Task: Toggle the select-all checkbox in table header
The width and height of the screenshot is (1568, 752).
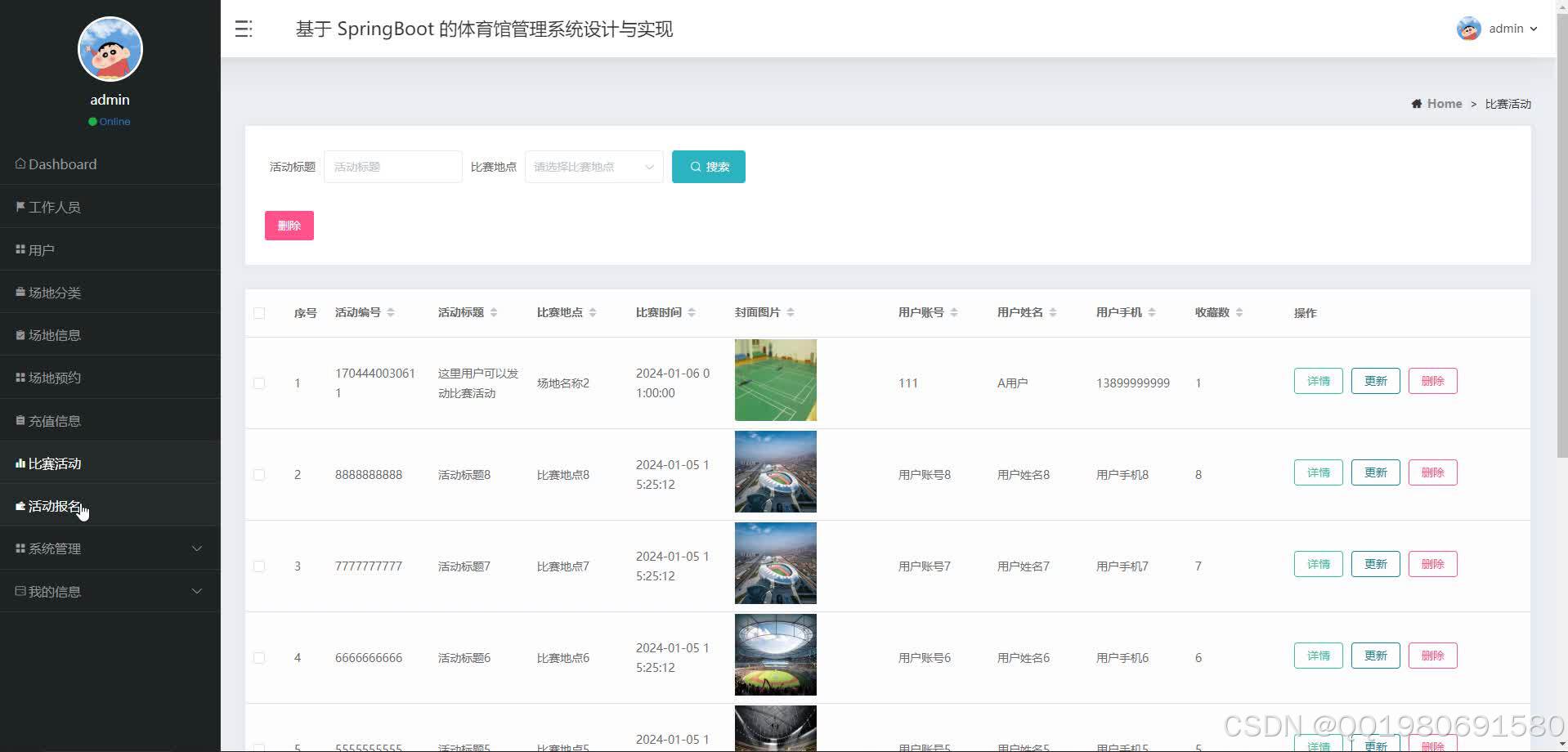Action: click(x=259, y=313)
